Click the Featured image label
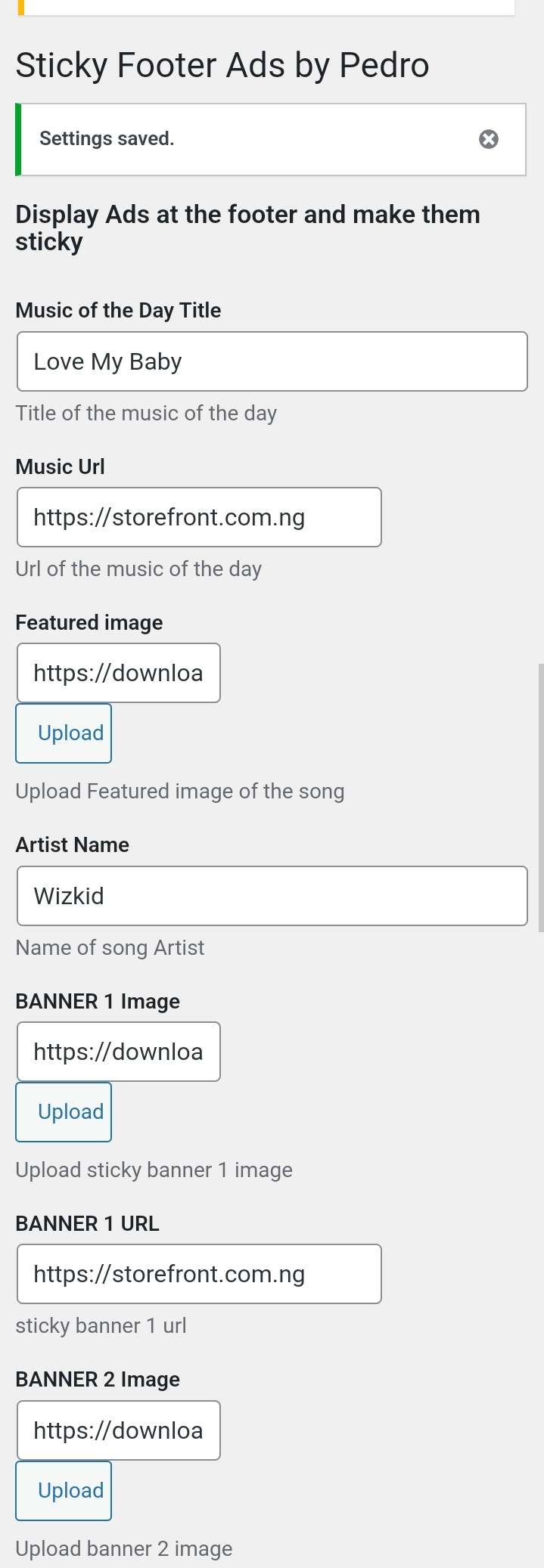Image resolution: width=544 pixels, height=1568 pixels. pos(89,622)
